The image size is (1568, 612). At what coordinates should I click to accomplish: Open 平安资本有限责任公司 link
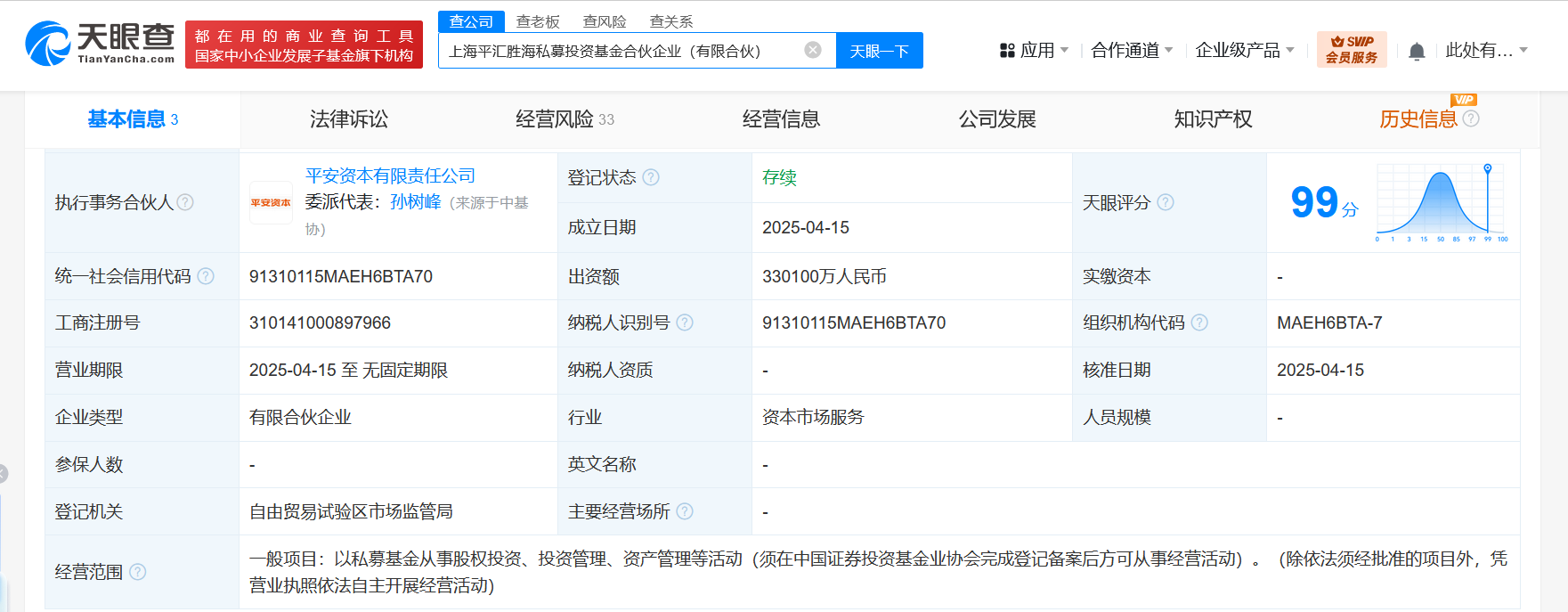pyautogui.click(x=390, y=176)
